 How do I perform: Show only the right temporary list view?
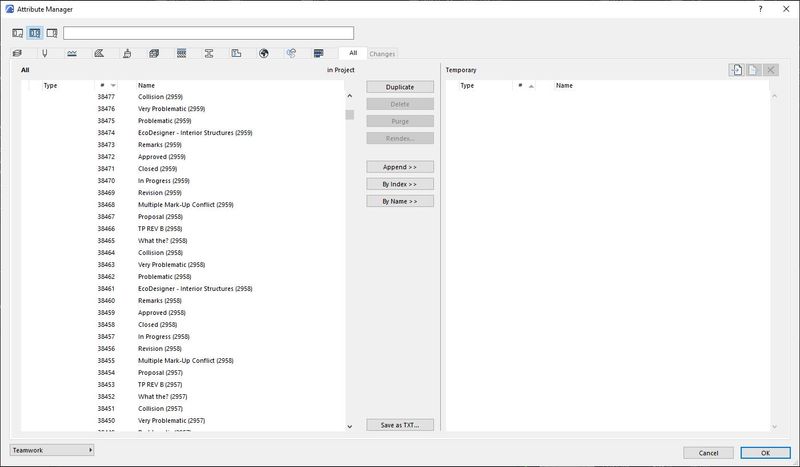(x=52, y=33)
